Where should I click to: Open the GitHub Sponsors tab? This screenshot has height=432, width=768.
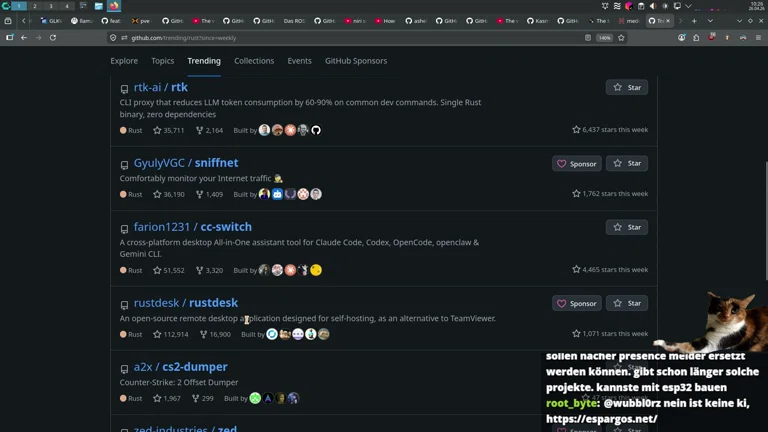pyautogui.click(x=355, y=61)
